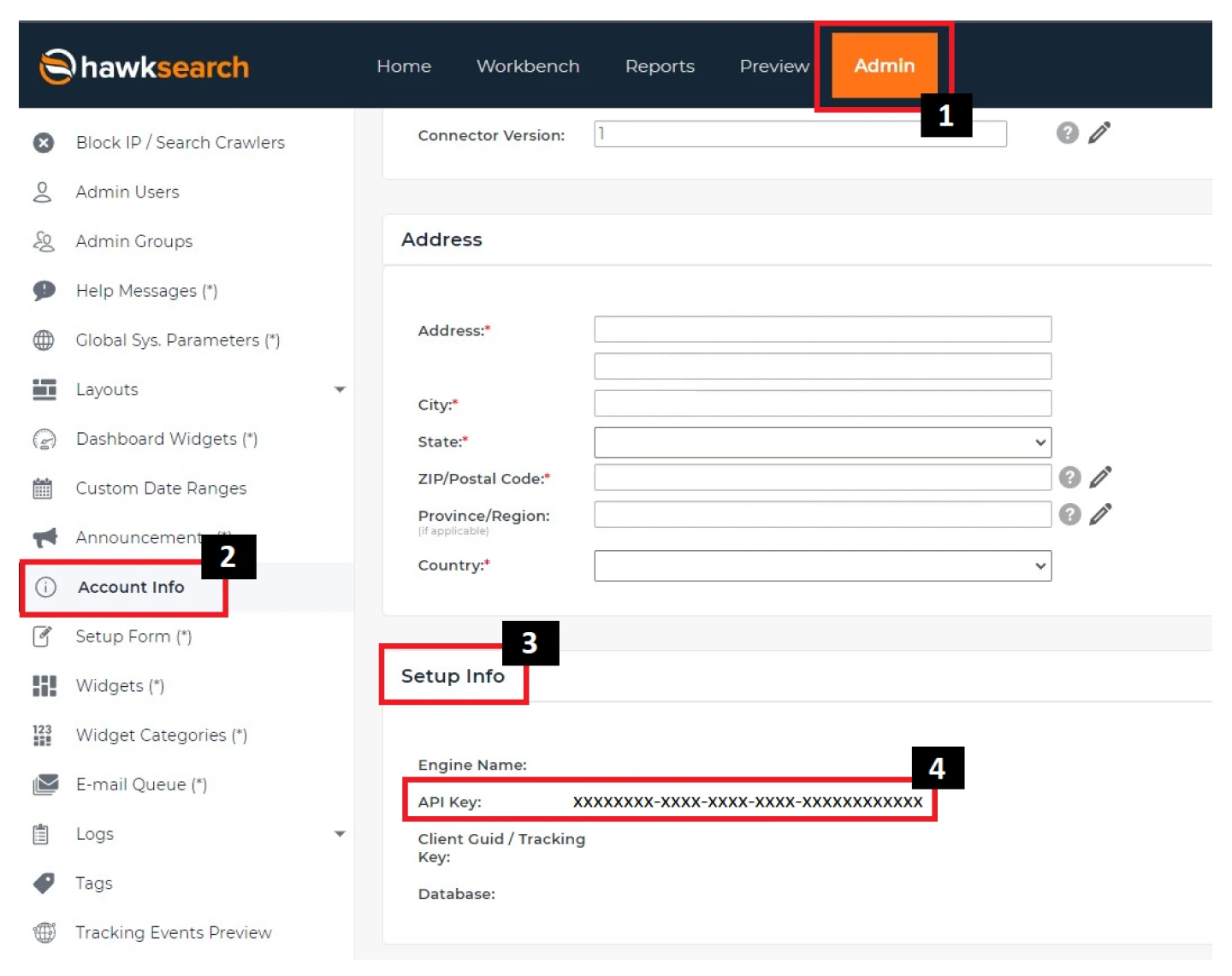Image resolution: width=1232 pixels, height=976 pixels.
Task: Expand the Logs submenu arrow
Action: (340, 834)
